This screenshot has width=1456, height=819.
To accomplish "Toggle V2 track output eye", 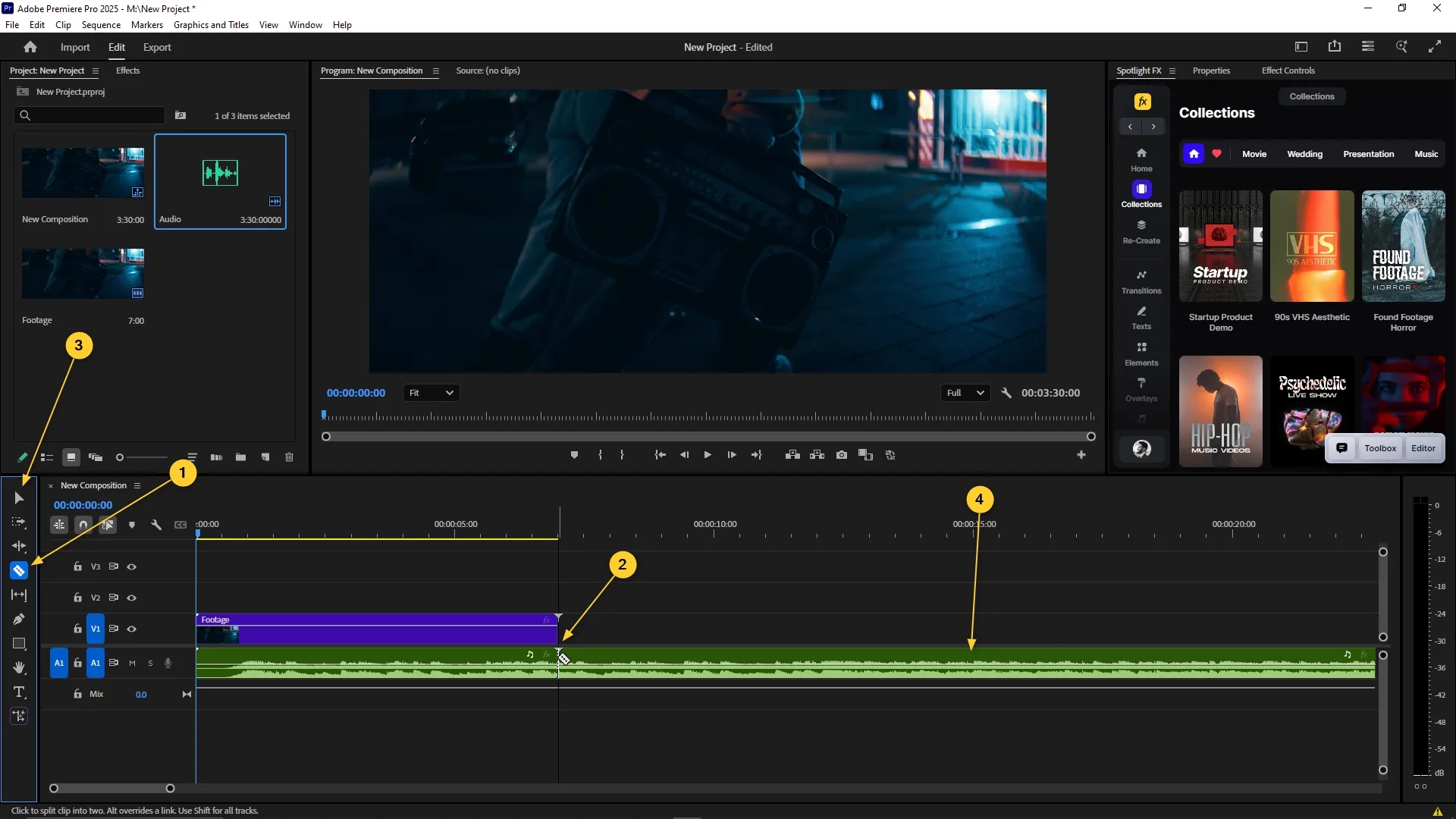I will point(131,598).
